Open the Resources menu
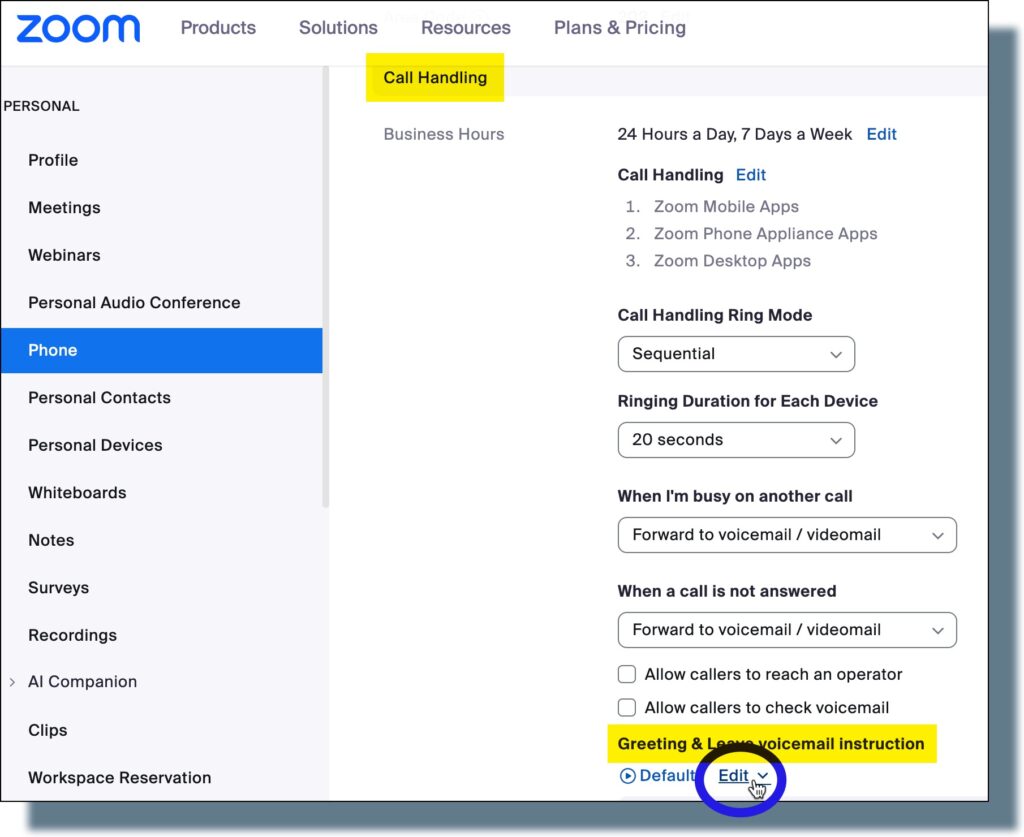 [465, 28]
